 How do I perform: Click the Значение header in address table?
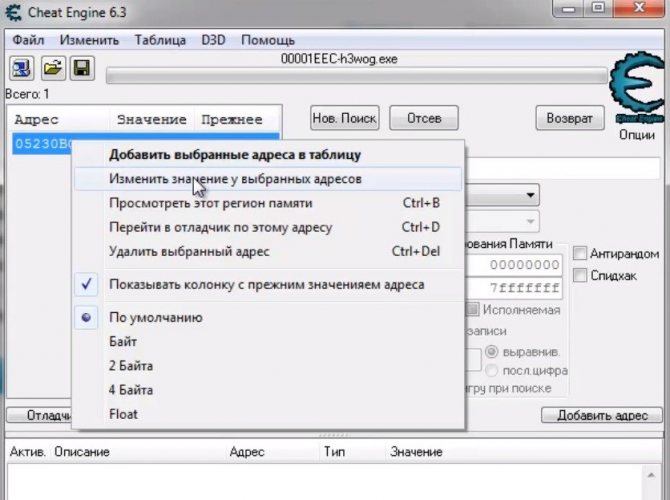pyautogui.click(x=416, y=452)
